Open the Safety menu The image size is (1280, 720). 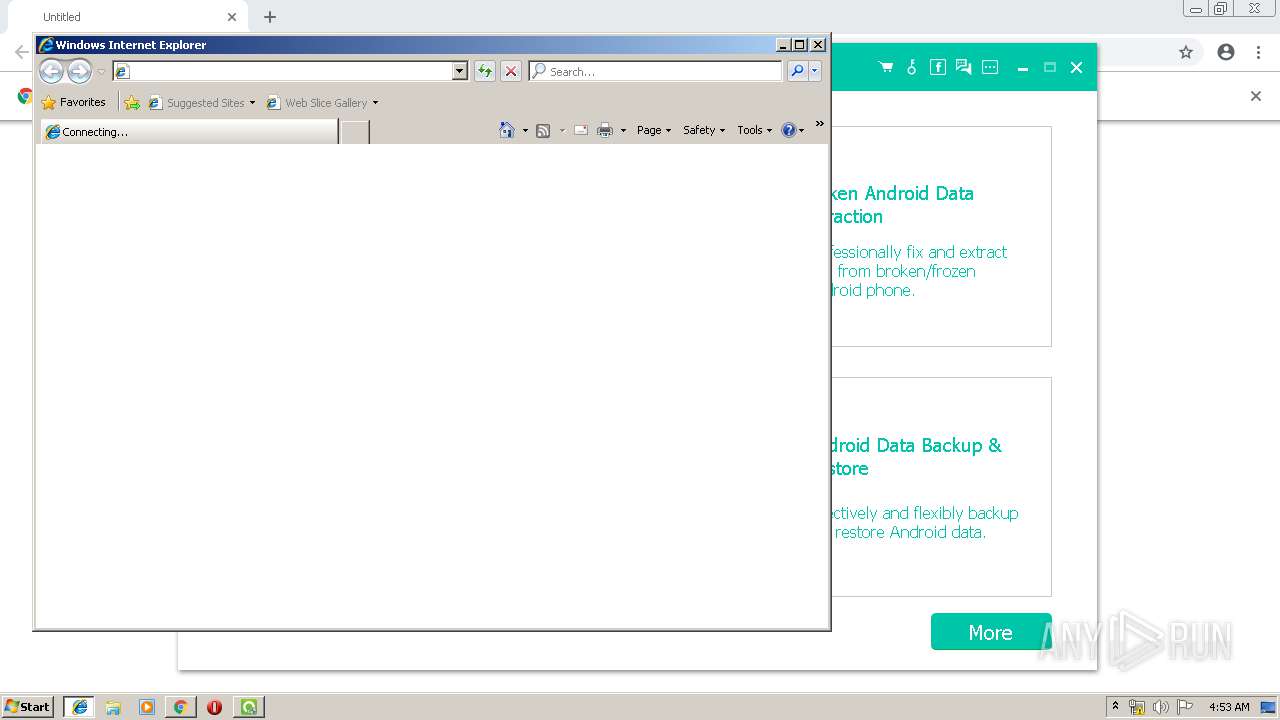coord(704,130)
